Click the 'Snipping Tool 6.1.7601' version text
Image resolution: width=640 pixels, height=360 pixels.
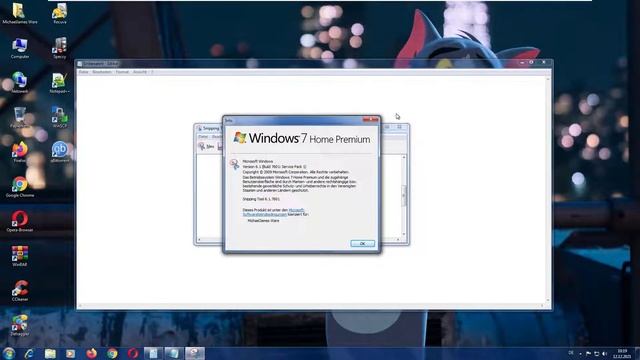[x=261, y=199]
